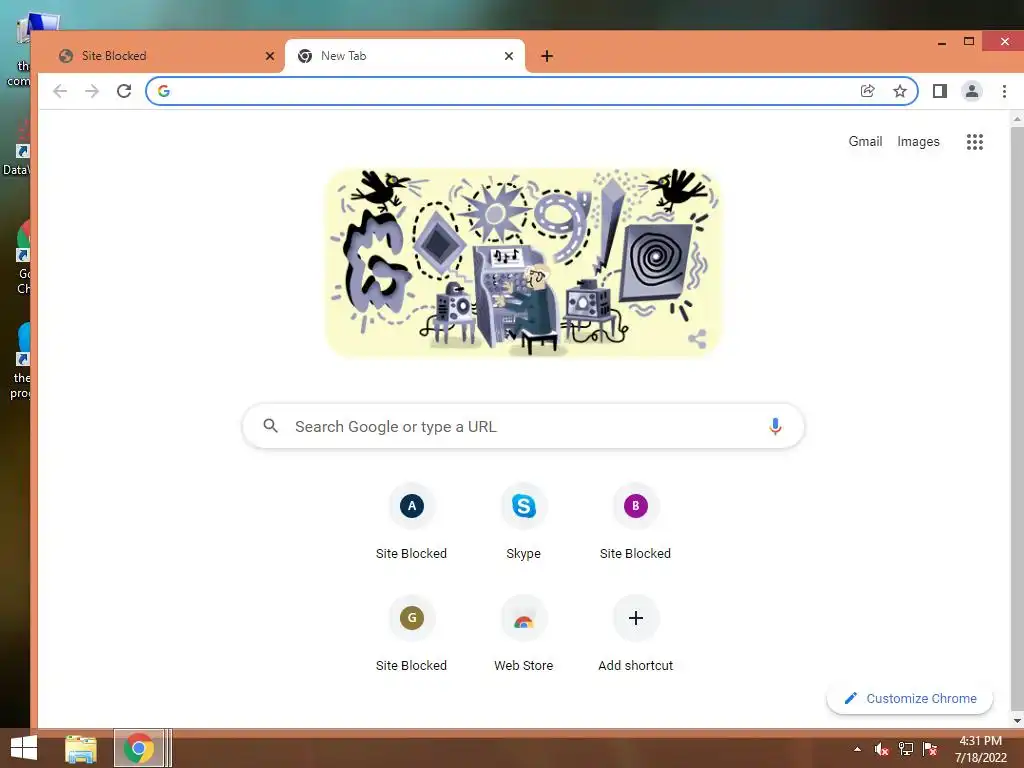Click the Google Doodle image
Image resolution: width=1024 pixels, height=768 pixels.
(x=523, y=263)
